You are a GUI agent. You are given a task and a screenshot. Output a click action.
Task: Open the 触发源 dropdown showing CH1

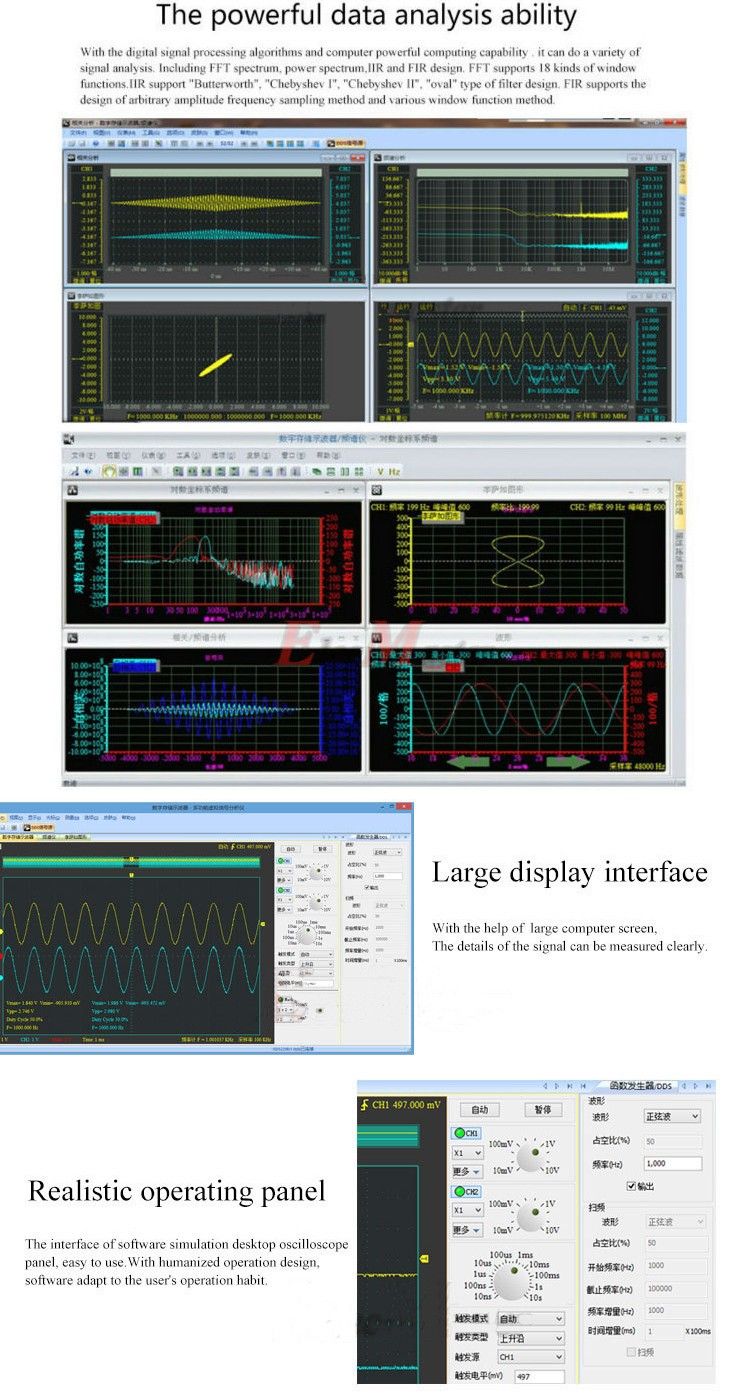pyautogui.click(x=530, y=1357)
